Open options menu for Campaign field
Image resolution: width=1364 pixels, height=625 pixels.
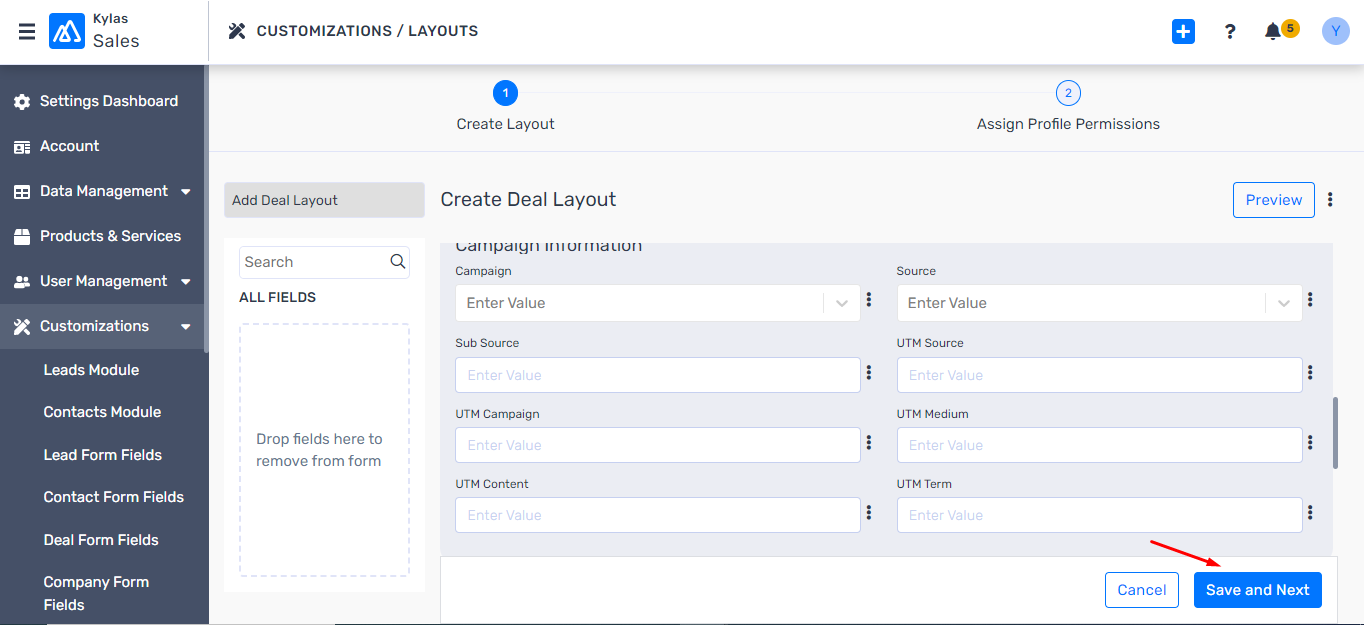(x=869, y=299)
